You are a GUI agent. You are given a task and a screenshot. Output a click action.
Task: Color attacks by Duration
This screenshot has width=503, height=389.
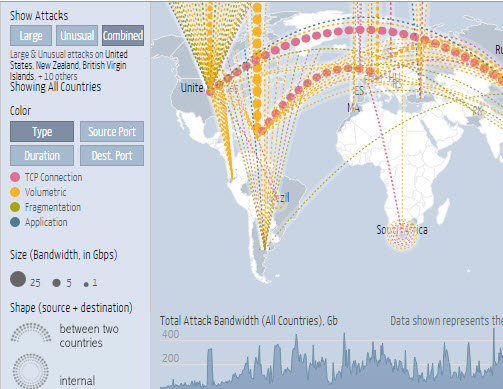pyautogui.click(x=42, y=155)
